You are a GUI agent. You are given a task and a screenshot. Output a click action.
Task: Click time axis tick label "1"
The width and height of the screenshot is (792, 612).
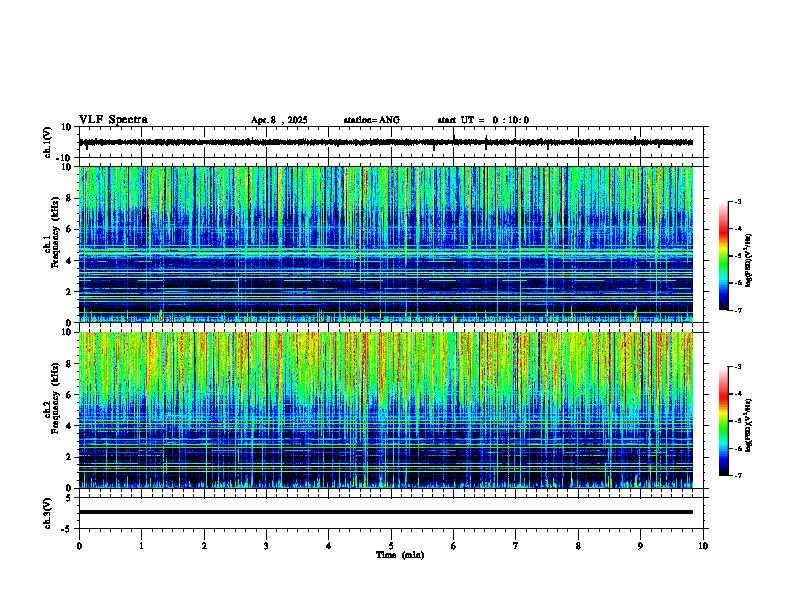(x=141, y=546)
